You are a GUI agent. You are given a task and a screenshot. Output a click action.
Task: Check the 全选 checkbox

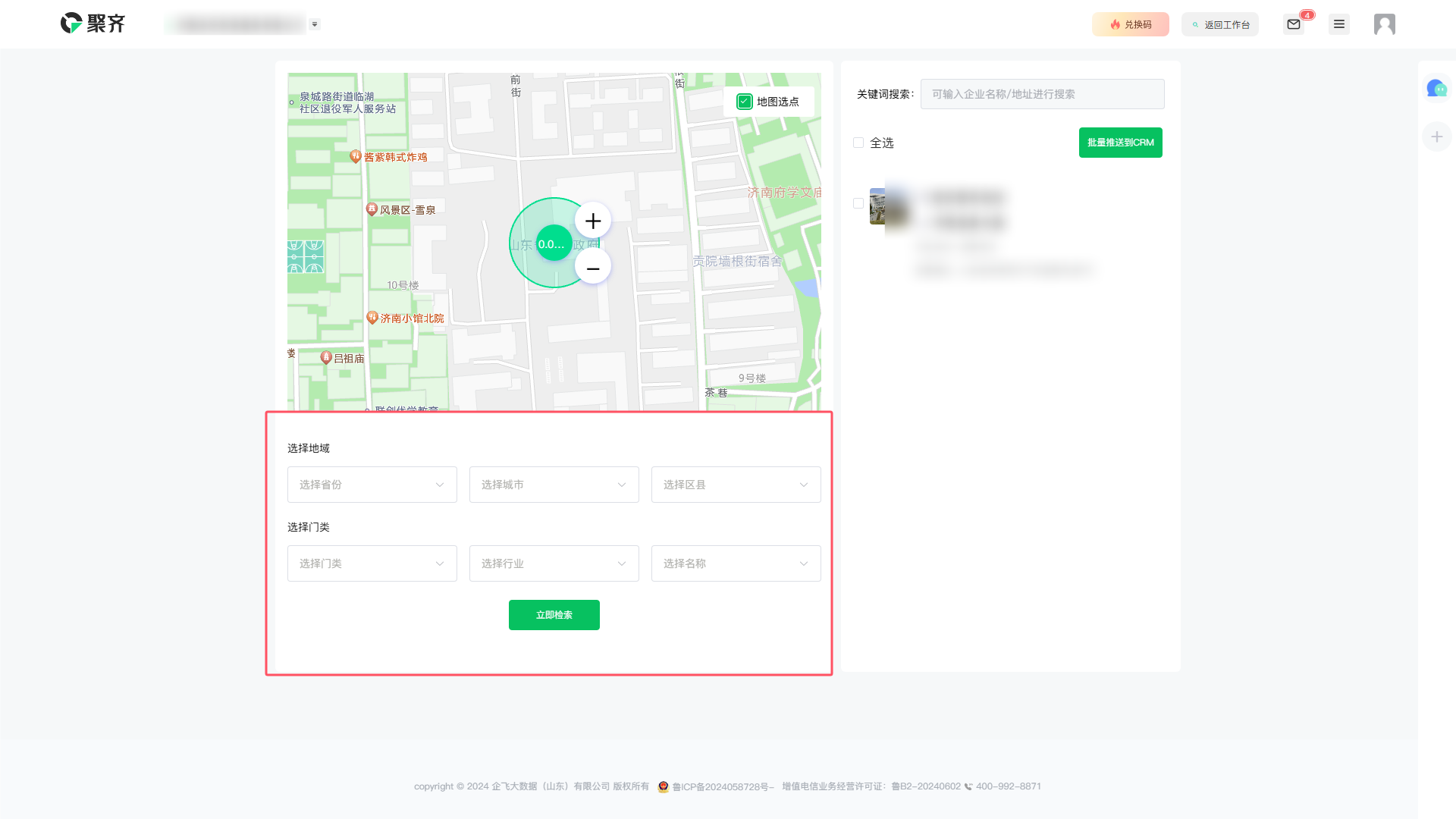click(x=858, y=143)
